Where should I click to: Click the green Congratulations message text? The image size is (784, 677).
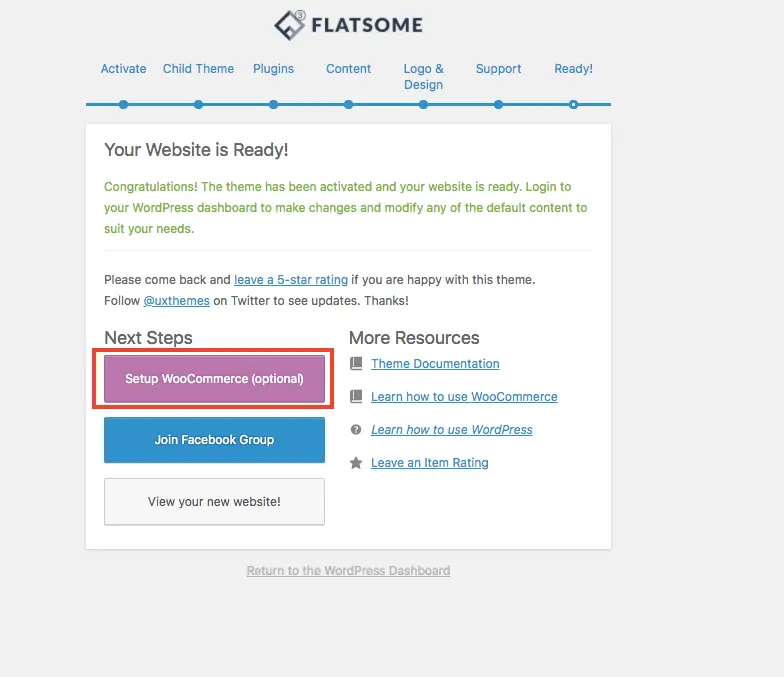[x=346, y=208]
